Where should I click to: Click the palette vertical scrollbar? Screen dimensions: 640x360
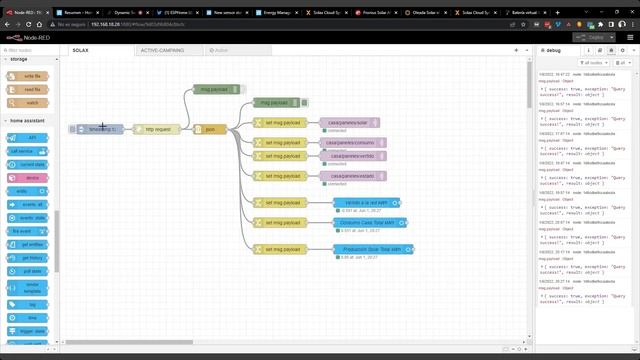[57, 241]
